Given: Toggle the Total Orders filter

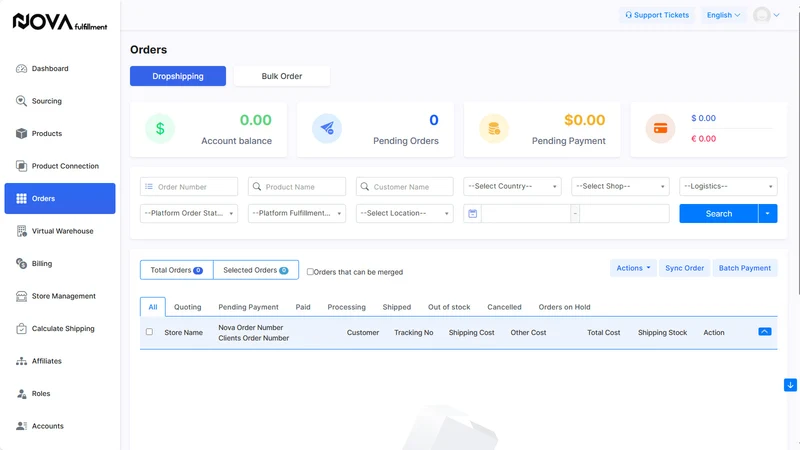Looking at the screenshot, I should 177,270.
